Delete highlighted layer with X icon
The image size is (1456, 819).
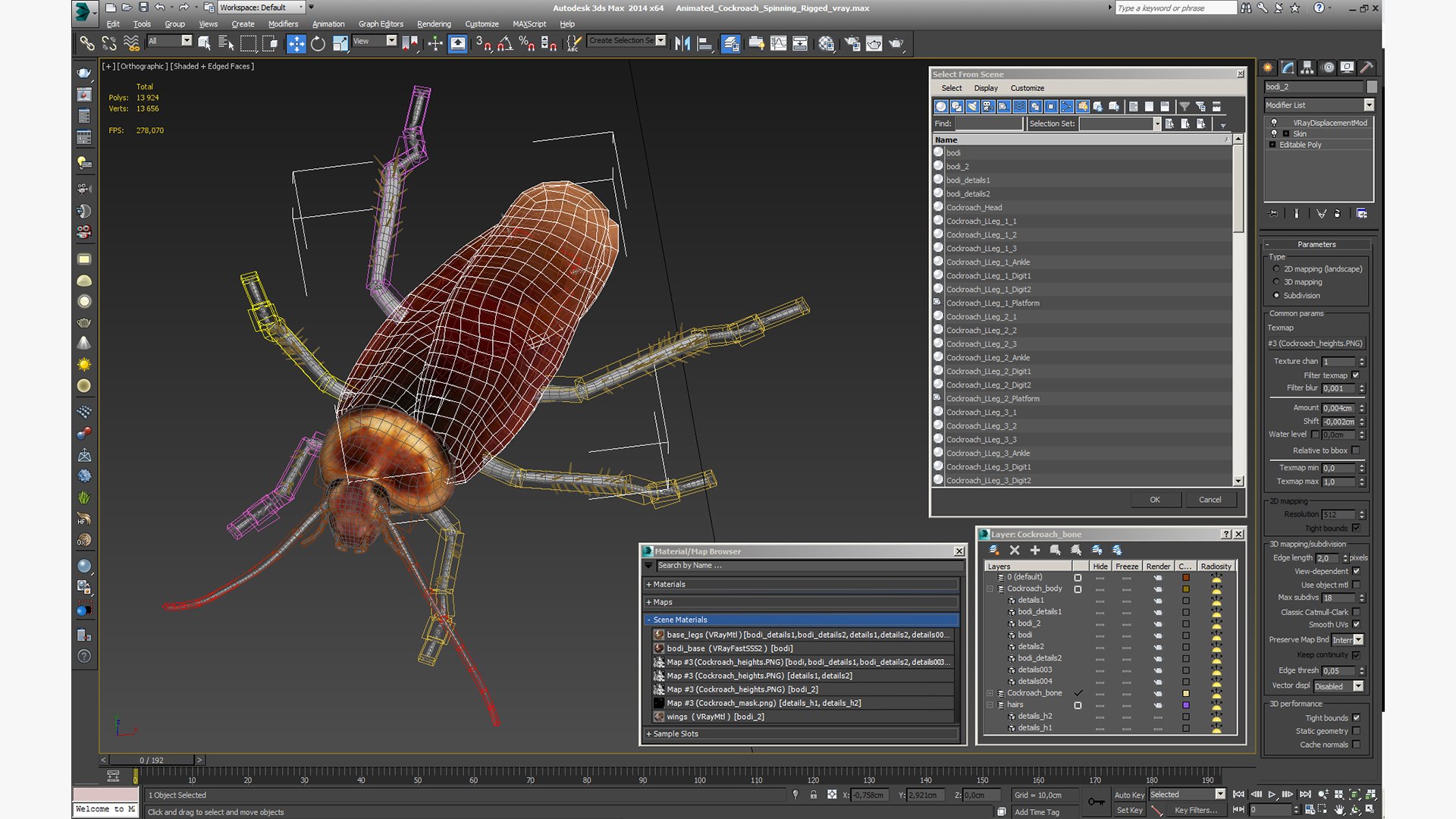click(x=1015, y=550)
